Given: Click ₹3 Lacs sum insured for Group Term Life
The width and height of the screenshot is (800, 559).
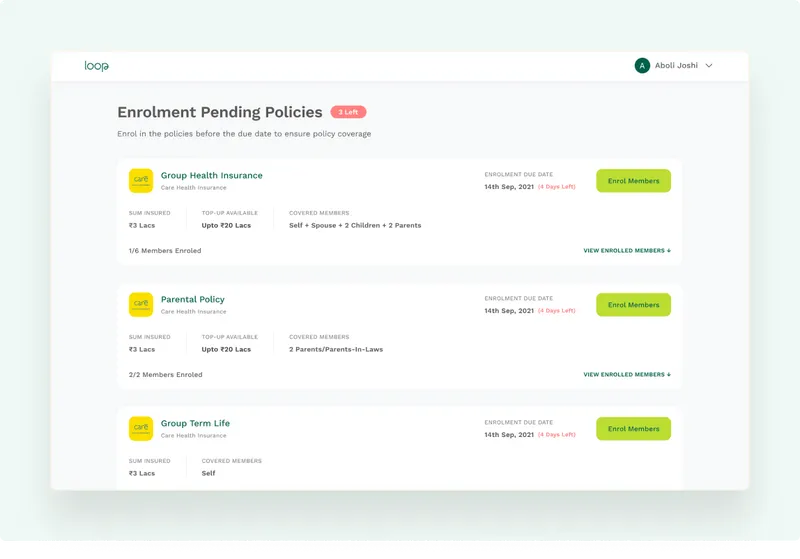Looking at the screenshot, I should point(142,473).
